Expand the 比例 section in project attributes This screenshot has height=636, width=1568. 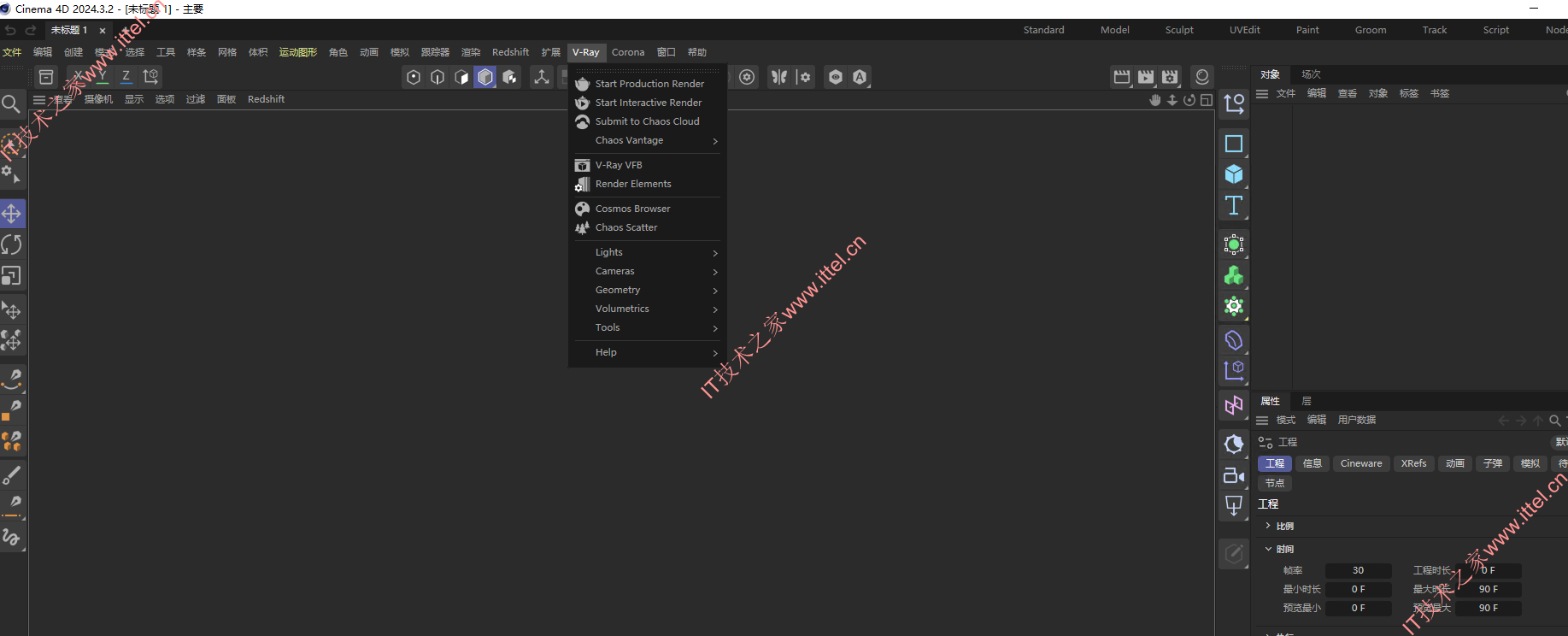pyautogui.click(x=1268, y=526)
